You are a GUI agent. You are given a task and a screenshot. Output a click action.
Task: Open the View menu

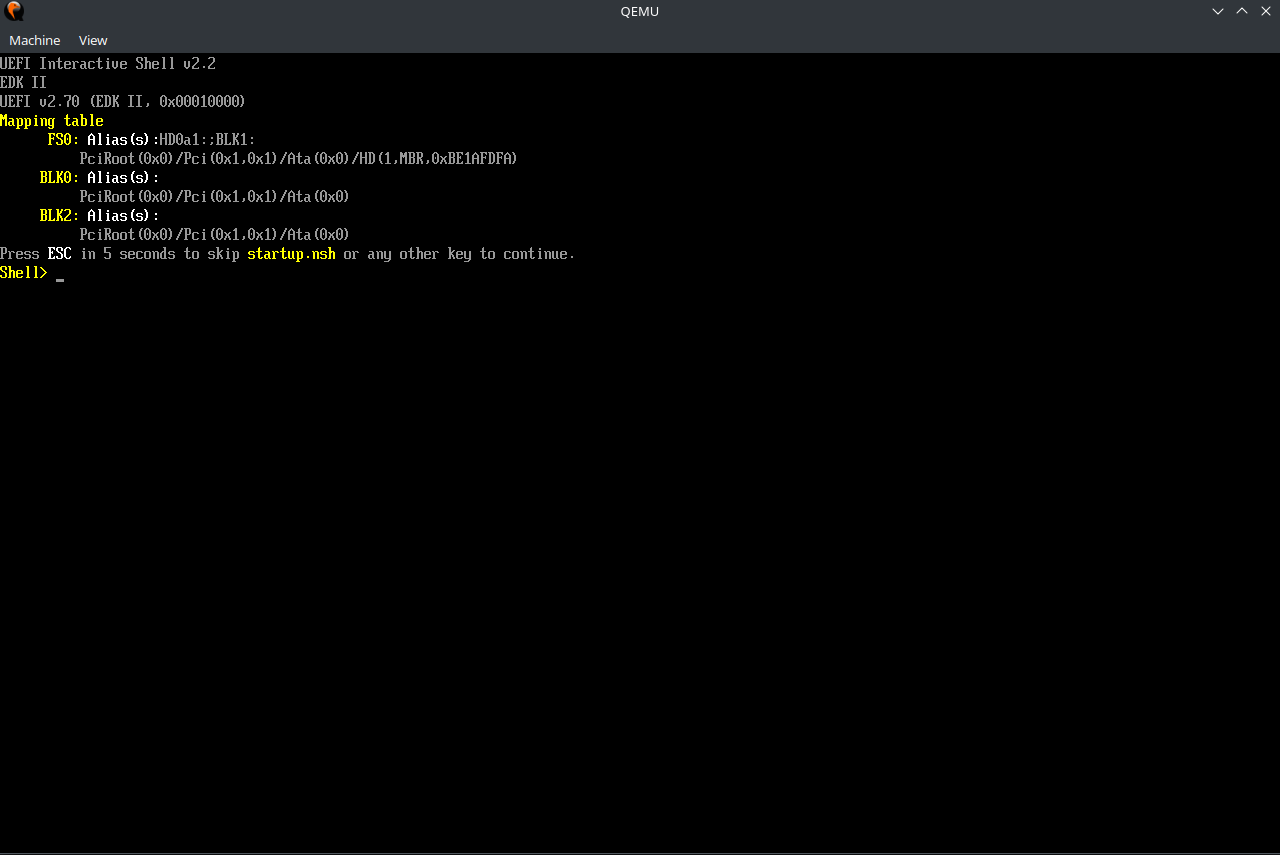click(x=92, y=40)
